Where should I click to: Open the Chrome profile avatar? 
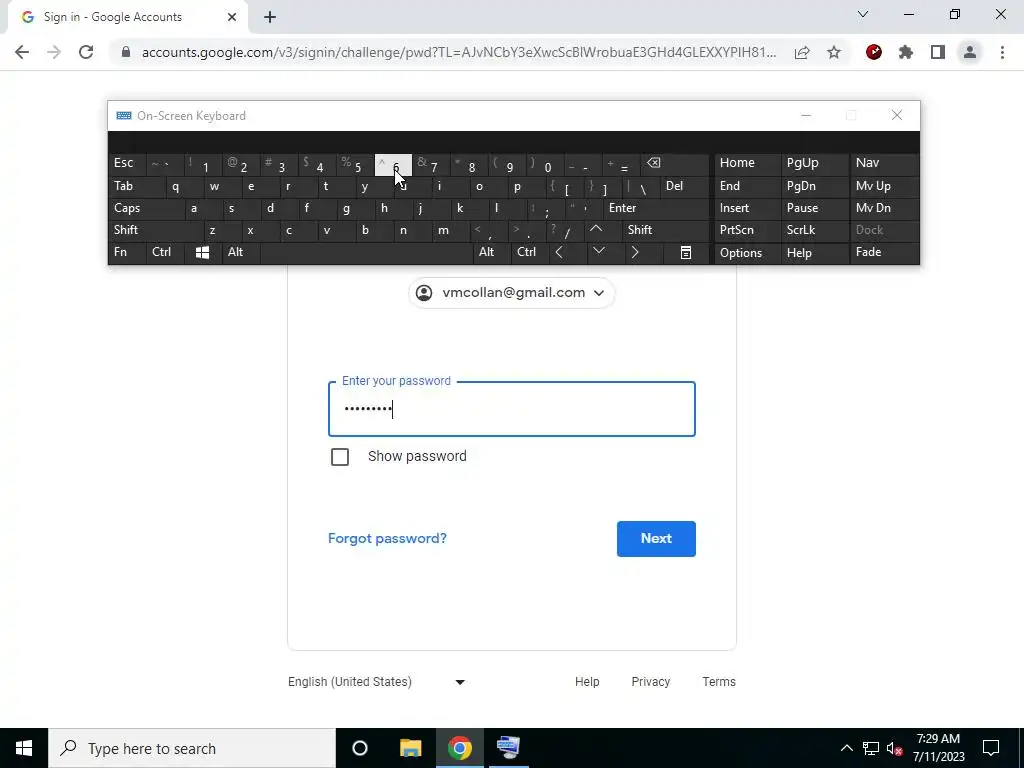click(970, 52)
